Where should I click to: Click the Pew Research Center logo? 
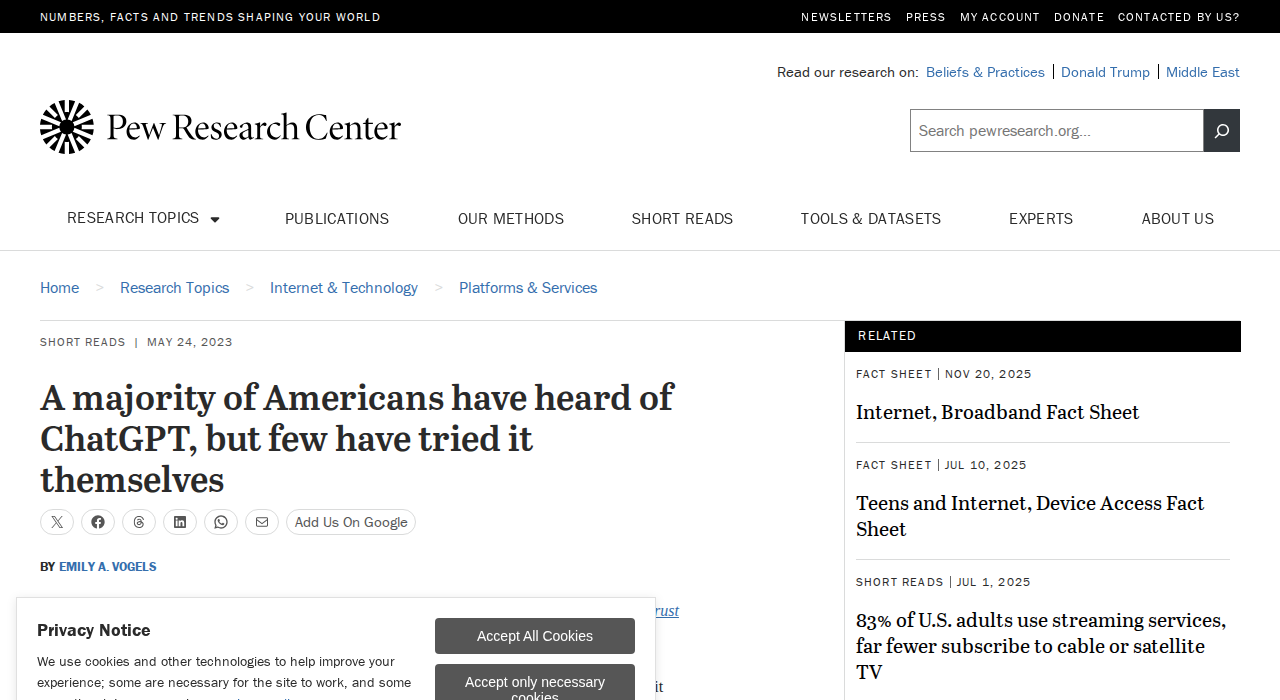click(220, 127)
